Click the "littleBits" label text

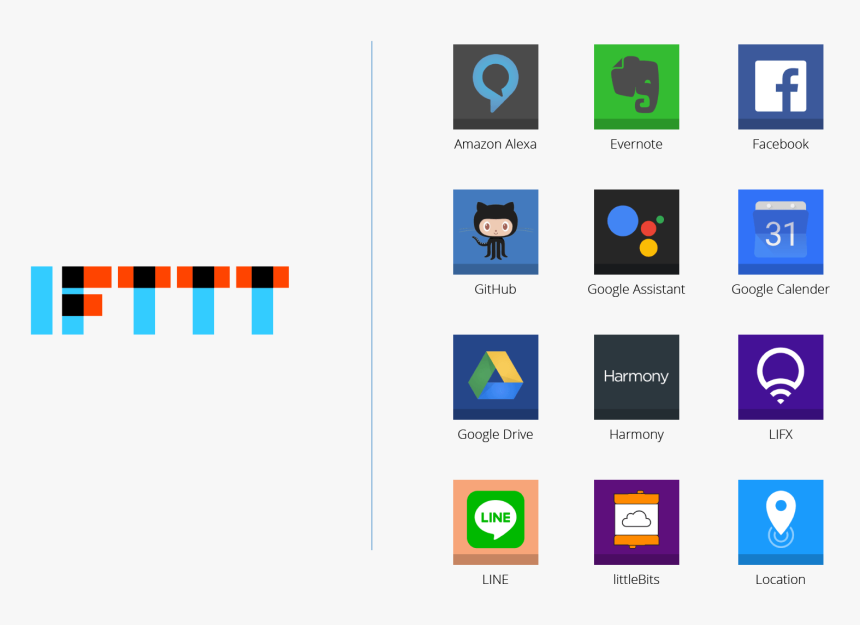pyautogui.click(x=636, y=580)
